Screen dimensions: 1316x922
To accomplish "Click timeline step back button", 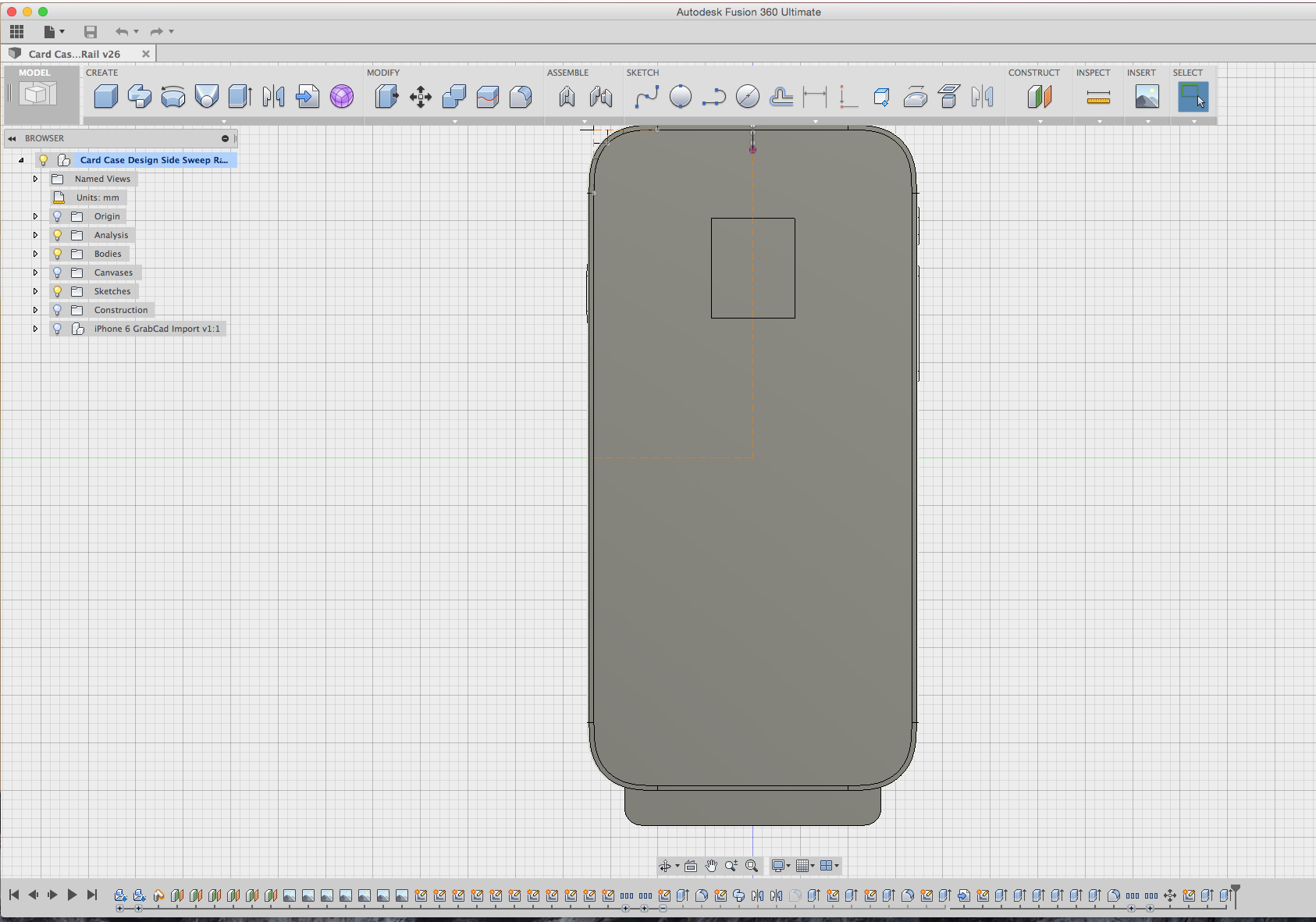I will [x=33, y=895].
